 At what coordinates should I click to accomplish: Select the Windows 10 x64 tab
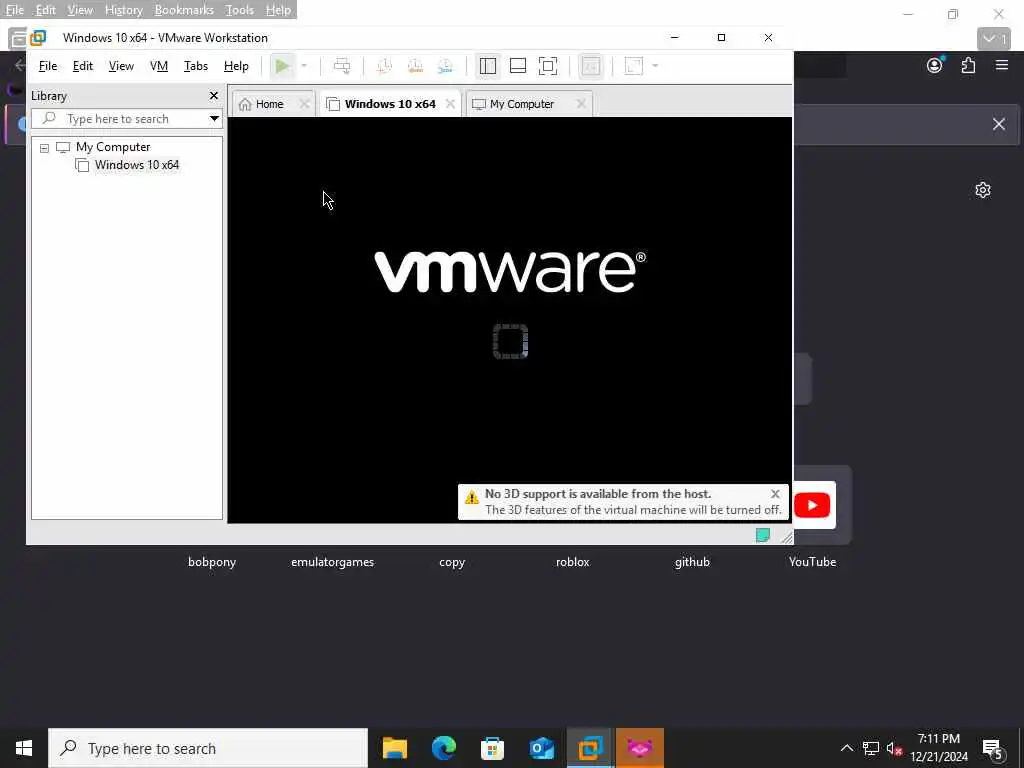click(x=390, y=104)
